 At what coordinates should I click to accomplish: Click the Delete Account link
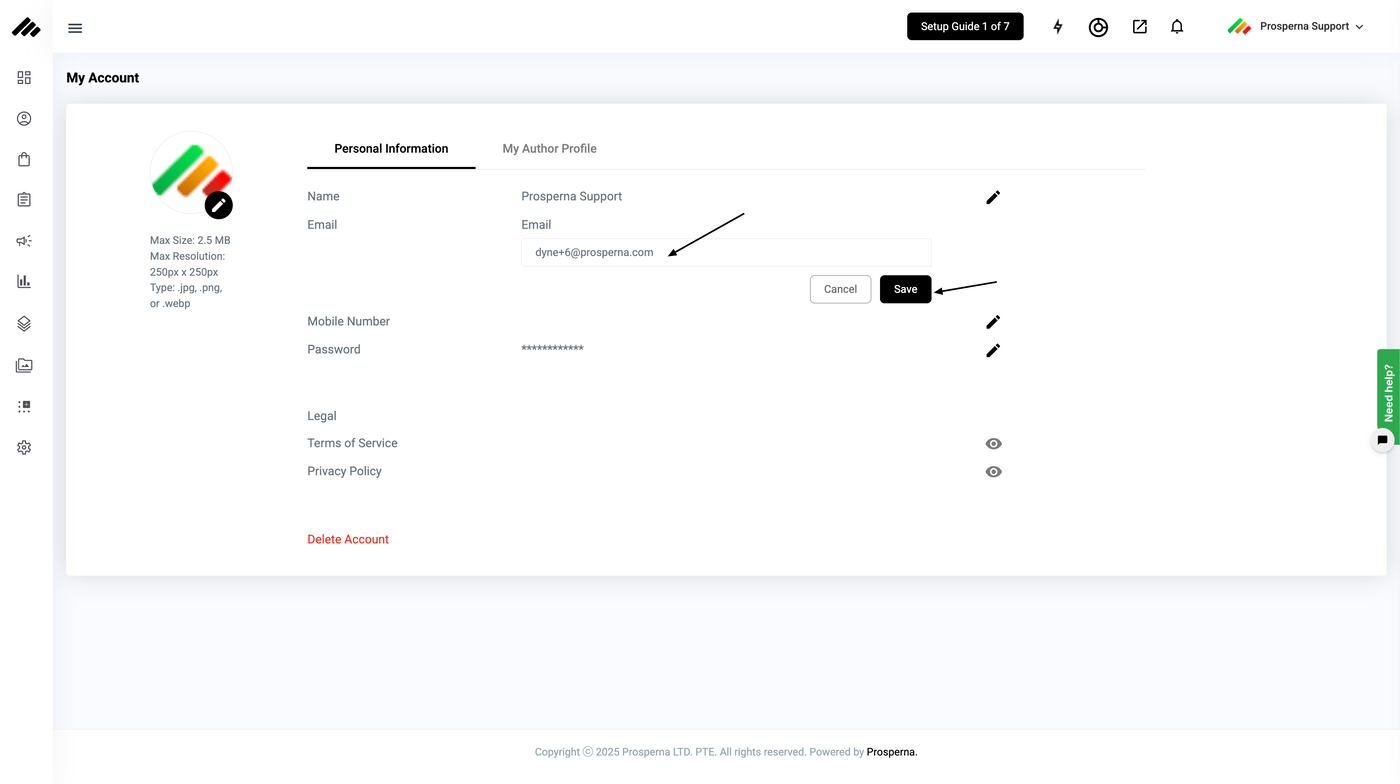pyautogui.click(x=348, y=540)
